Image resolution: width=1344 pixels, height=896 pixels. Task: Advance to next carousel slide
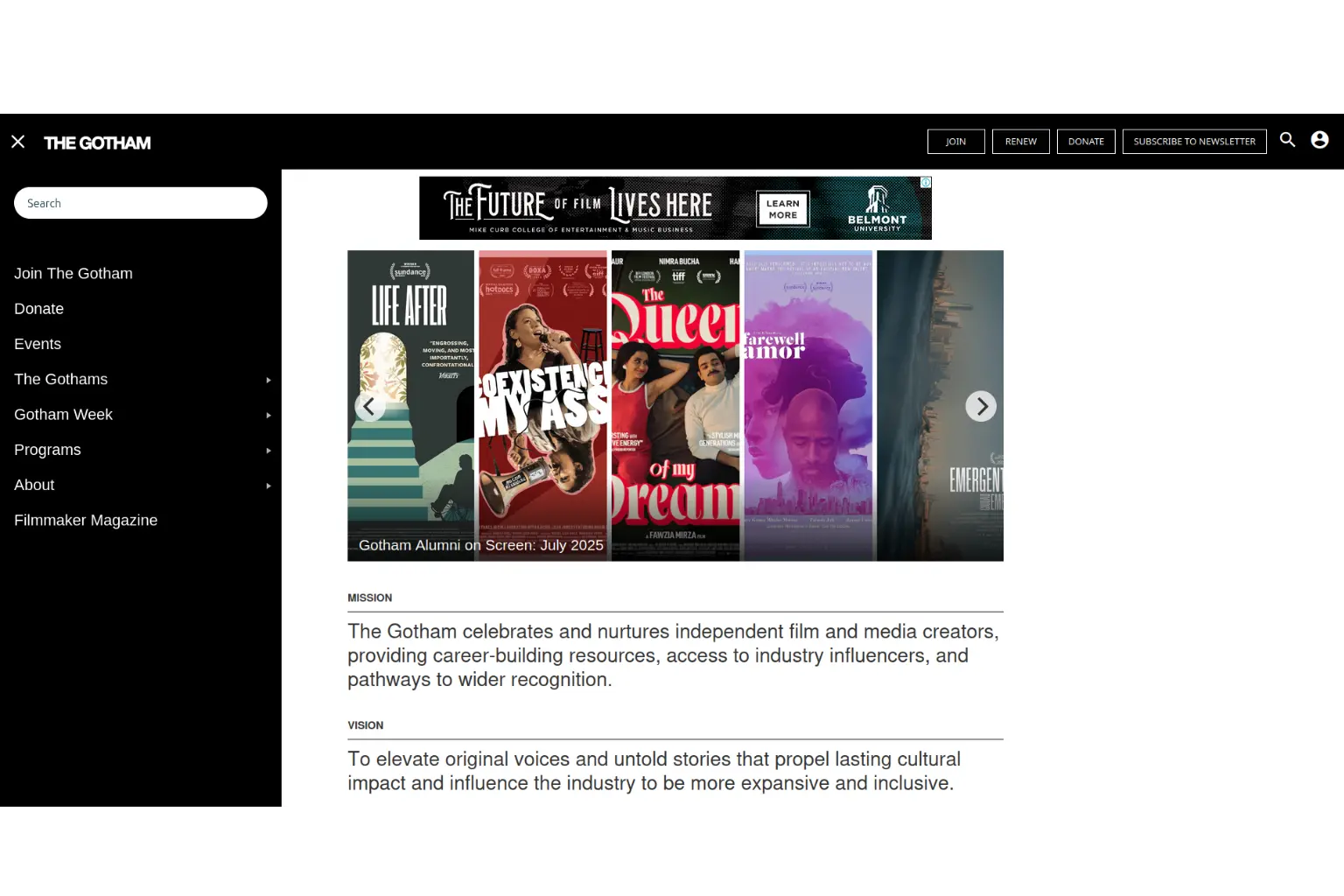coord(981,406)
